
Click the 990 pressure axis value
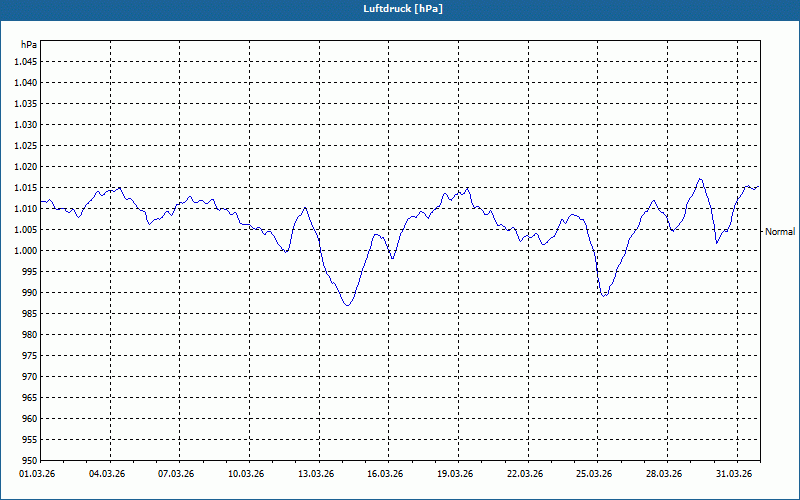coord(30,293)
